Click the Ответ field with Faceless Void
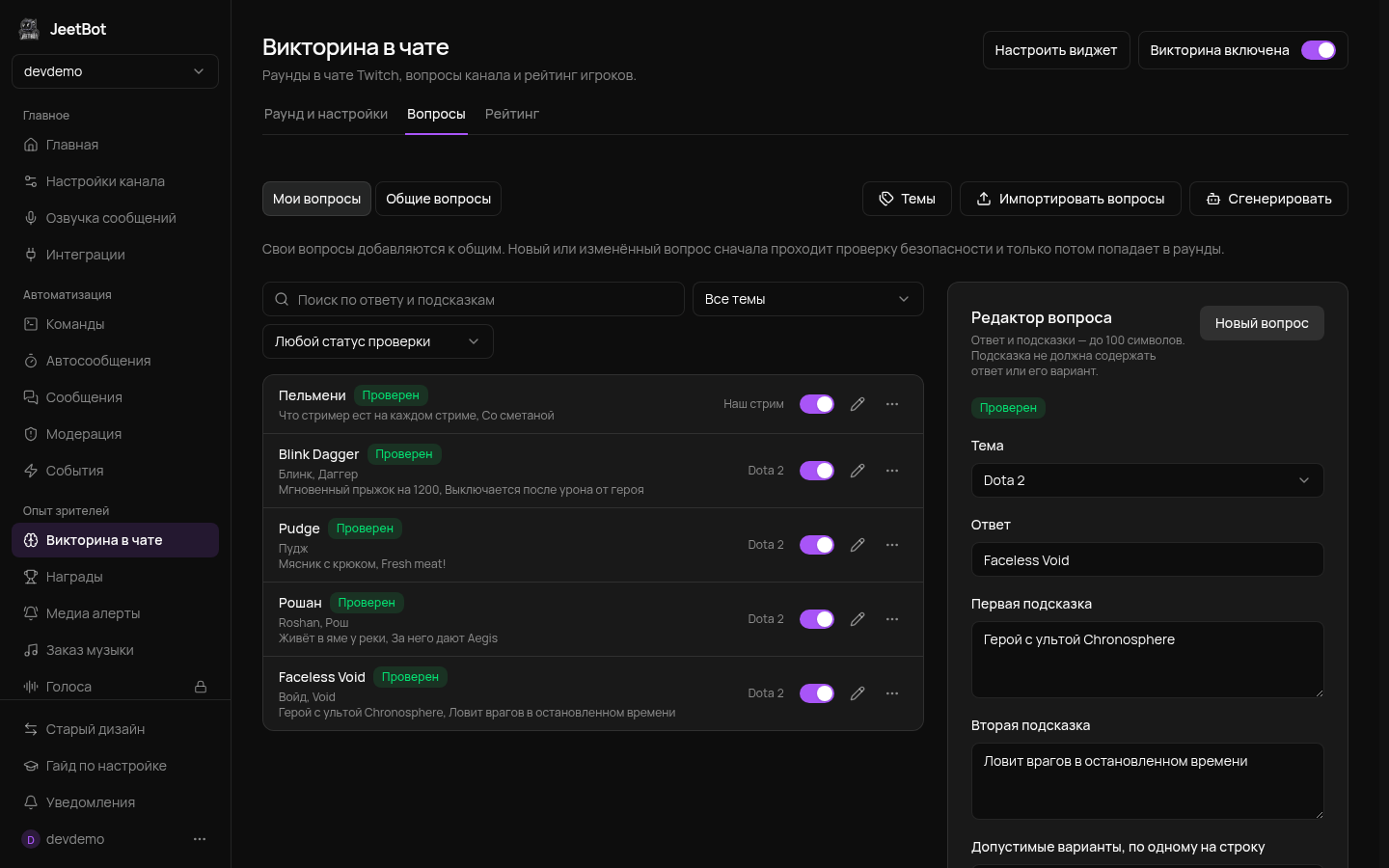The width and height of the screenshot is (1389, 868). [1147, 559]
